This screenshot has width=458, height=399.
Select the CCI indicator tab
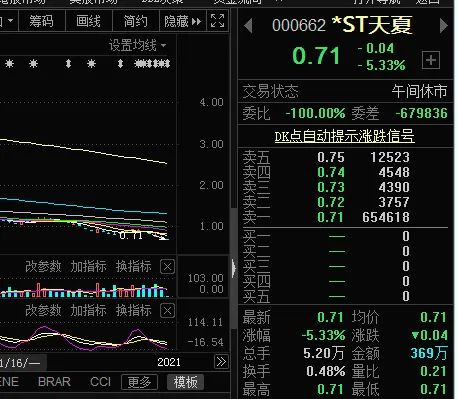click(100, 382)
